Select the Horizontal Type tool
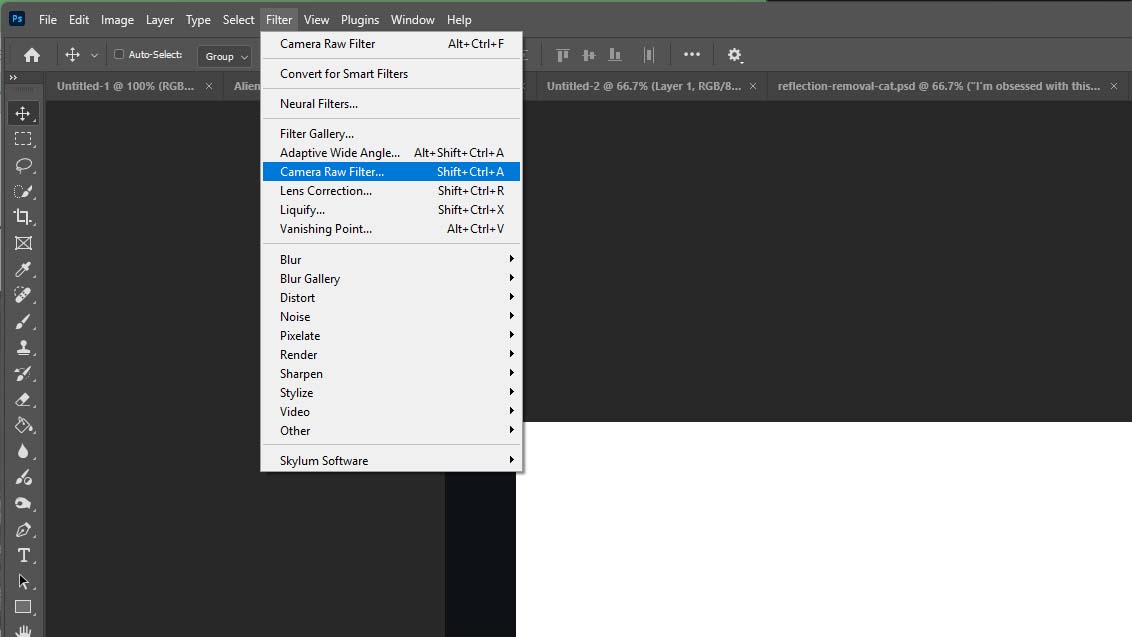Image resolution: width=1132 pixels, height=637 pixels. coord(23,555)
